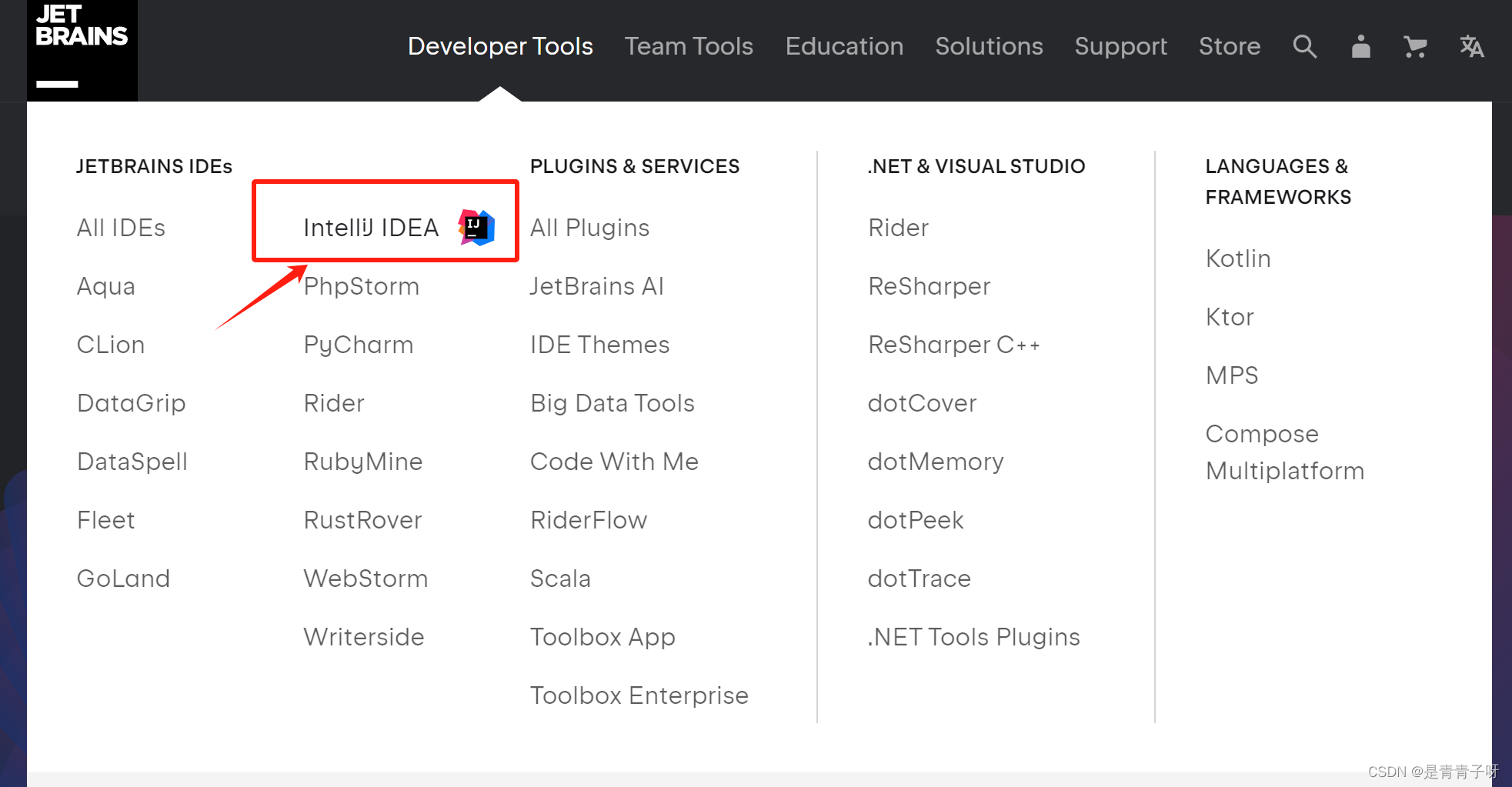1512x787 pixels.
Task: Select Aqua from the IDE list
Action: pos(106,286)
